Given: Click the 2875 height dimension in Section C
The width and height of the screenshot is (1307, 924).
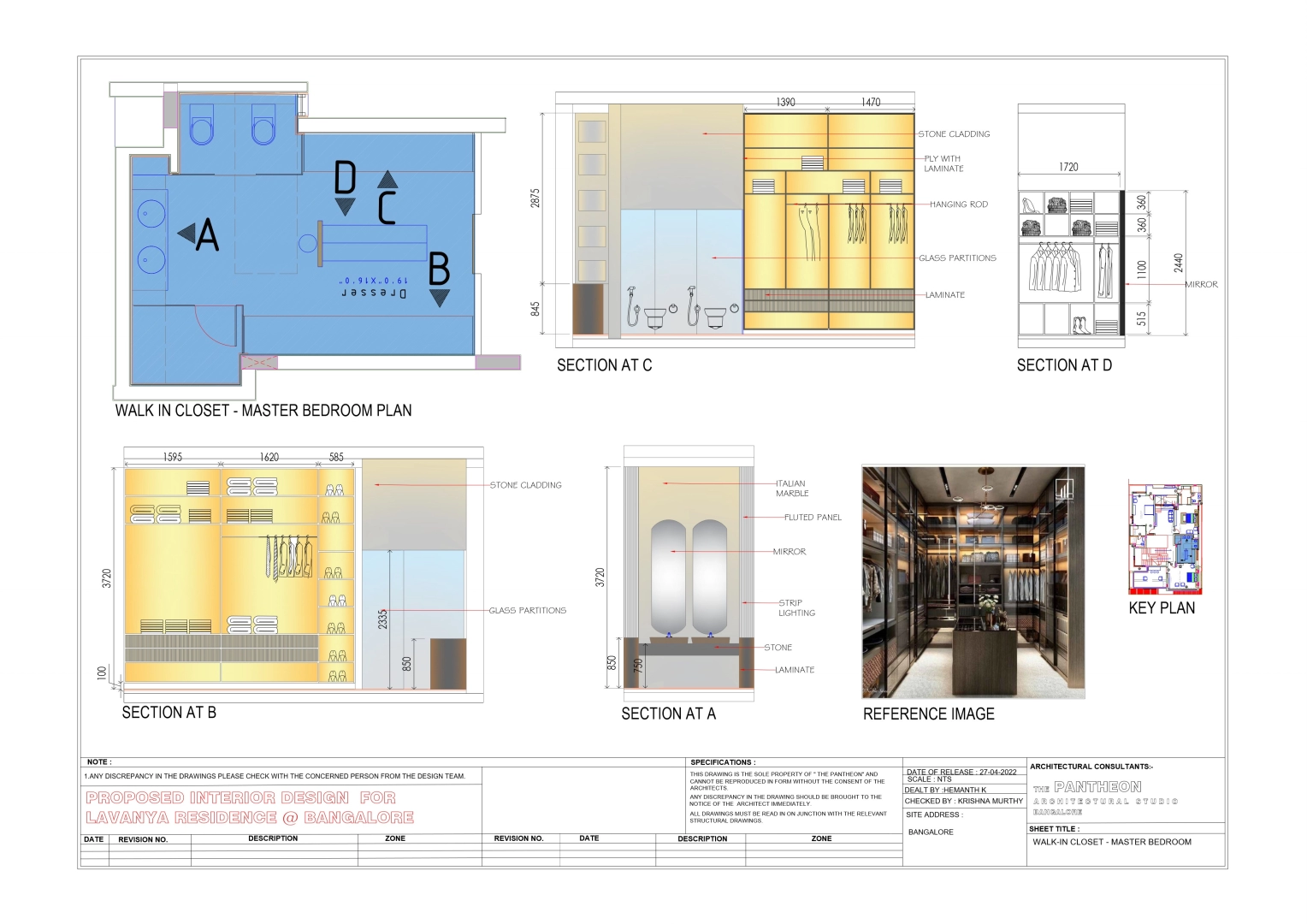Looking at the screenshot, I should pyautogui.click(x=535, y=198).
